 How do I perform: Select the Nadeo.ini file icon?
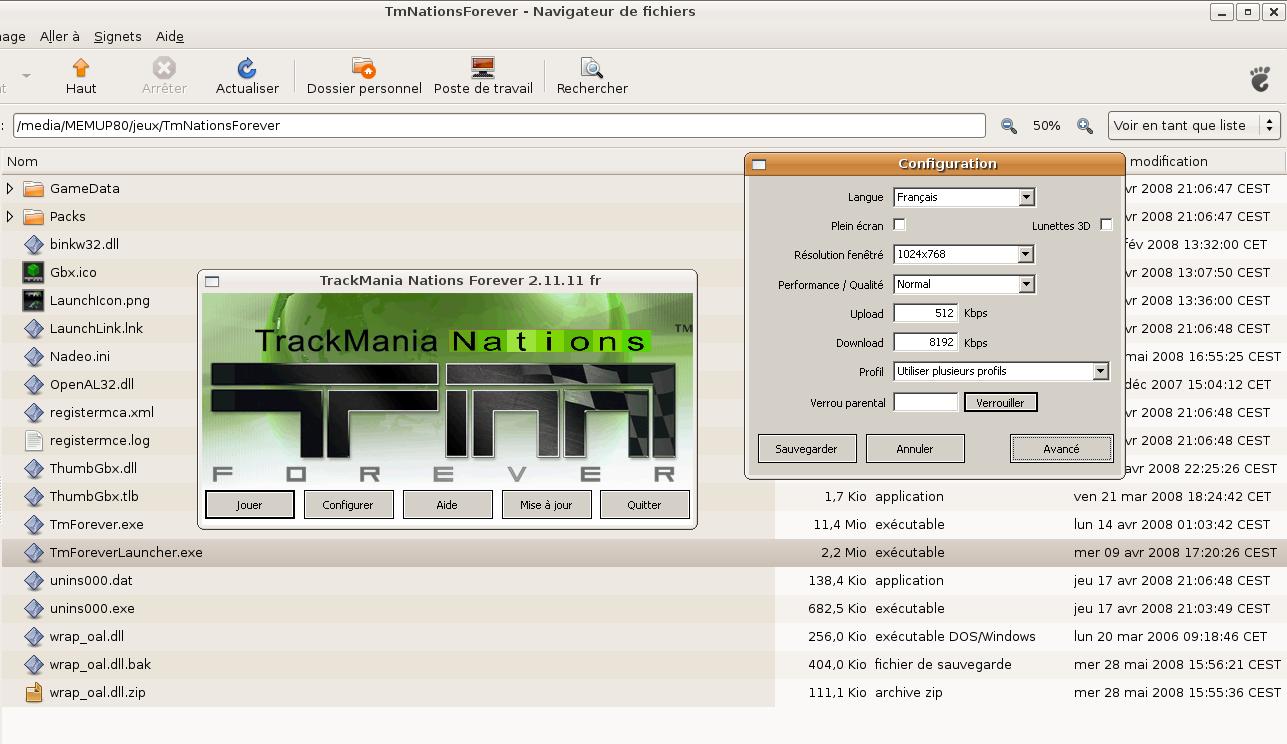click(x=33, y=356)
